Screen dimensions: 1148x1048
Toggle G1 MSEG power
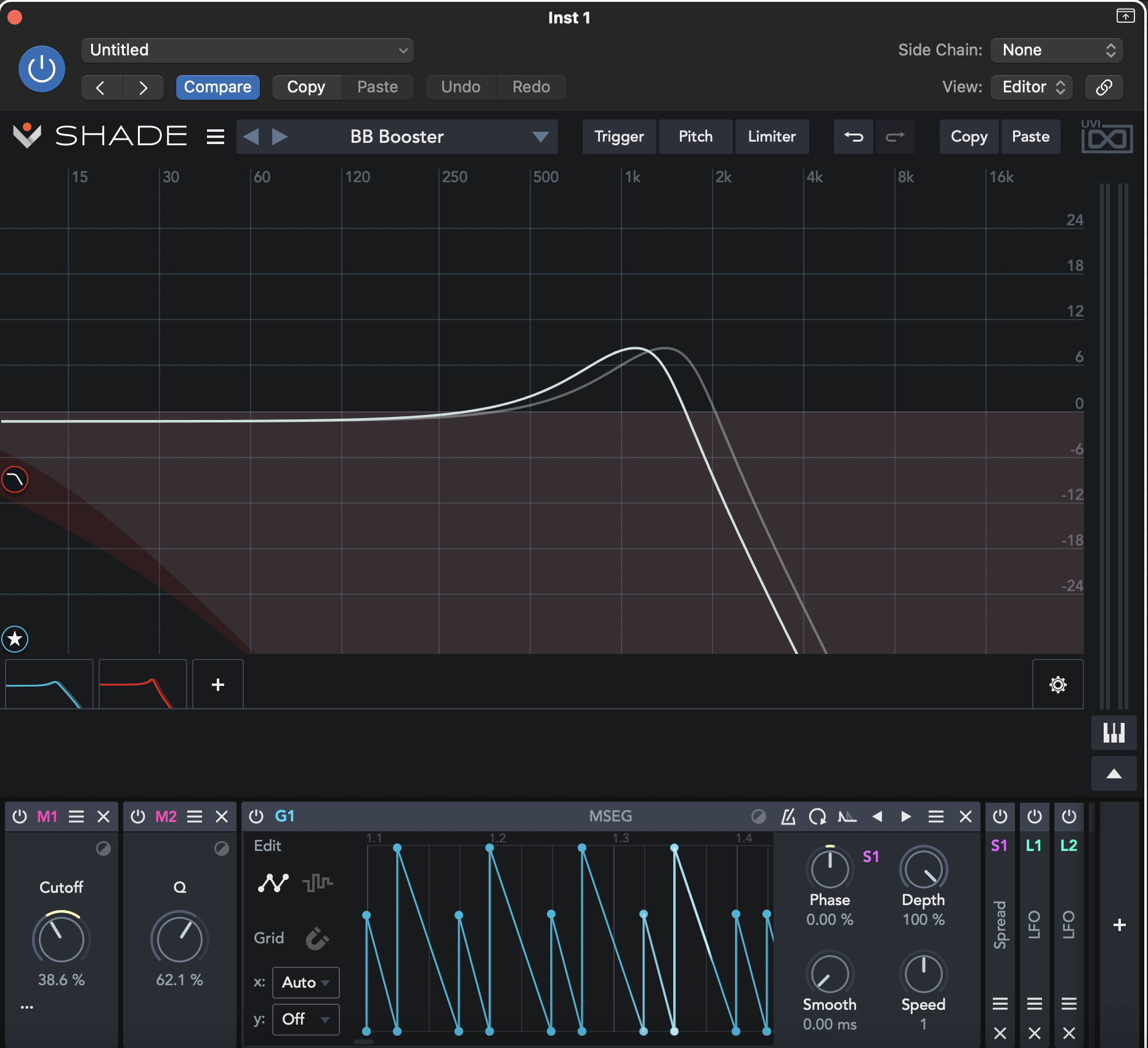256,816
